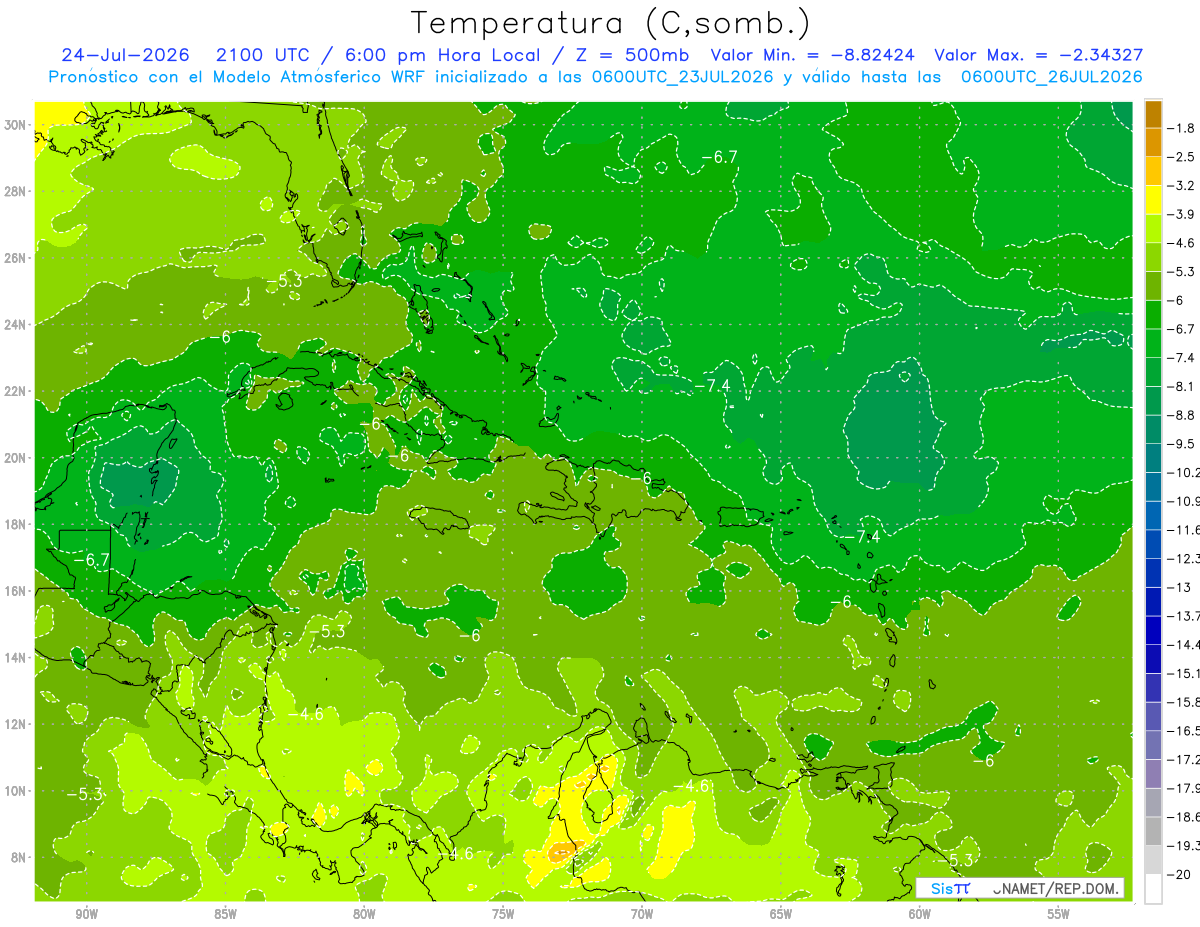This screenshot has width=1200, height=927.
Task: Click the 14N latitude axis label
Action: point(16,658)
